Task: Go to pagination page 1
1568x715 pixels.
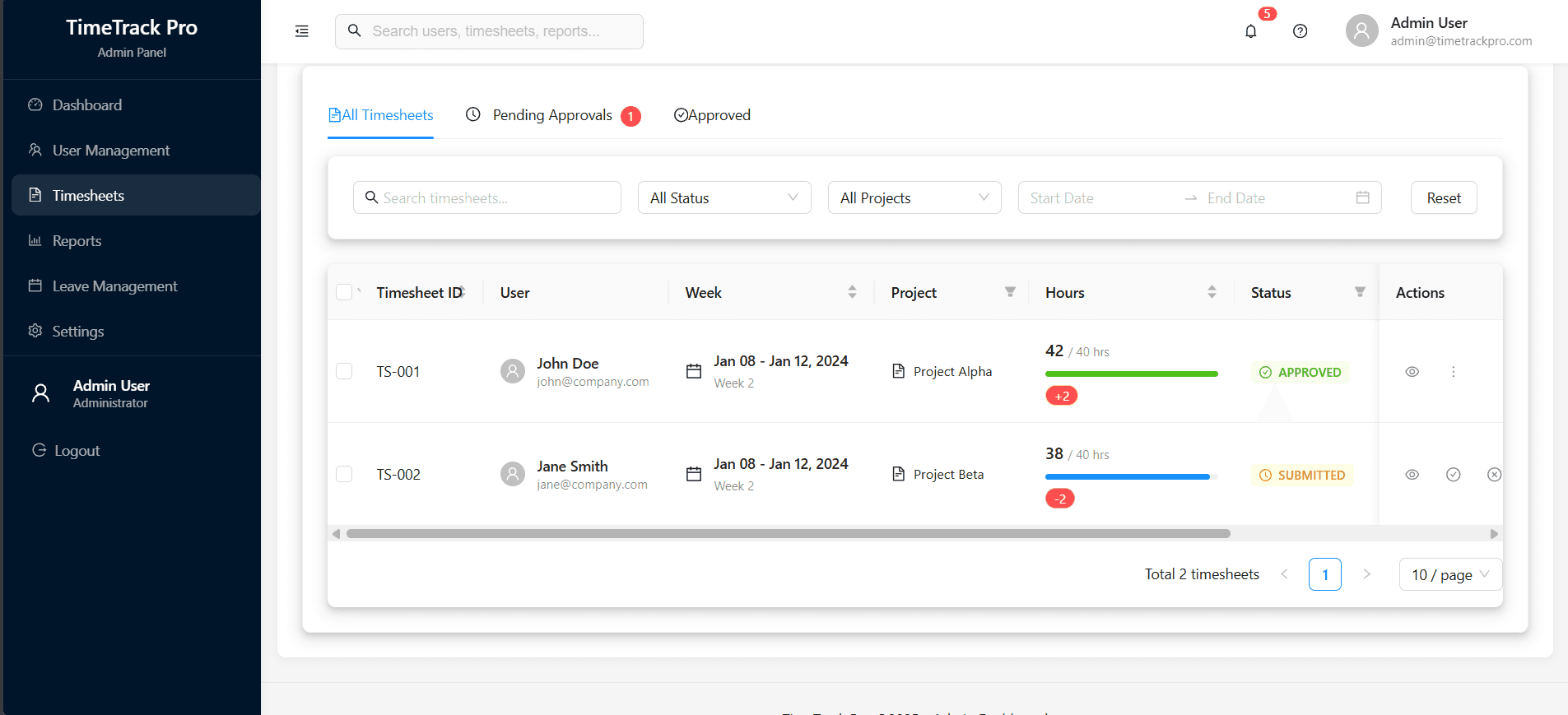Action: pos(1325,574)
